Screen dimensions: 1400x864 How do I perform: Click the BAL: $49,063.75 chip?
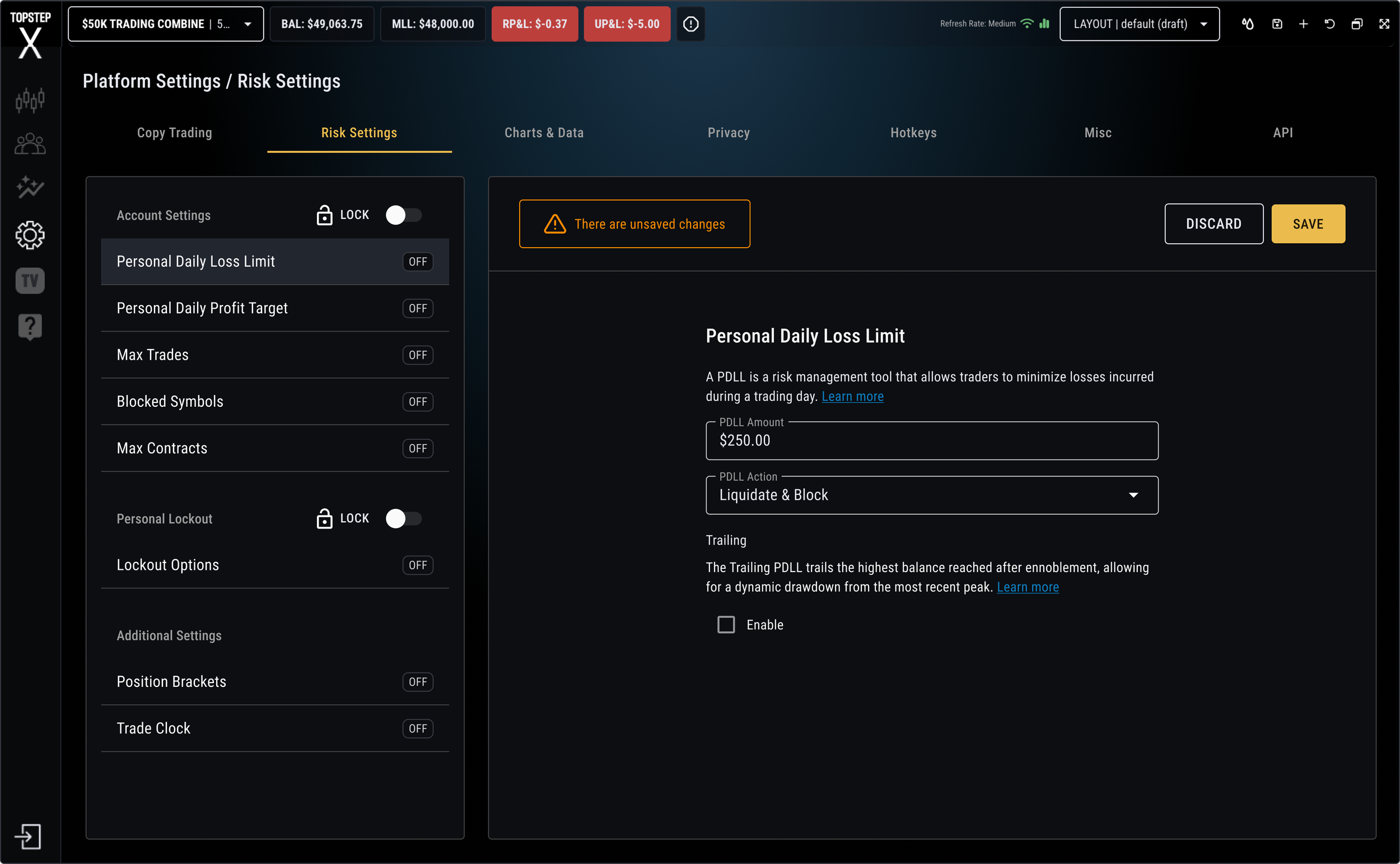(322, 24)
